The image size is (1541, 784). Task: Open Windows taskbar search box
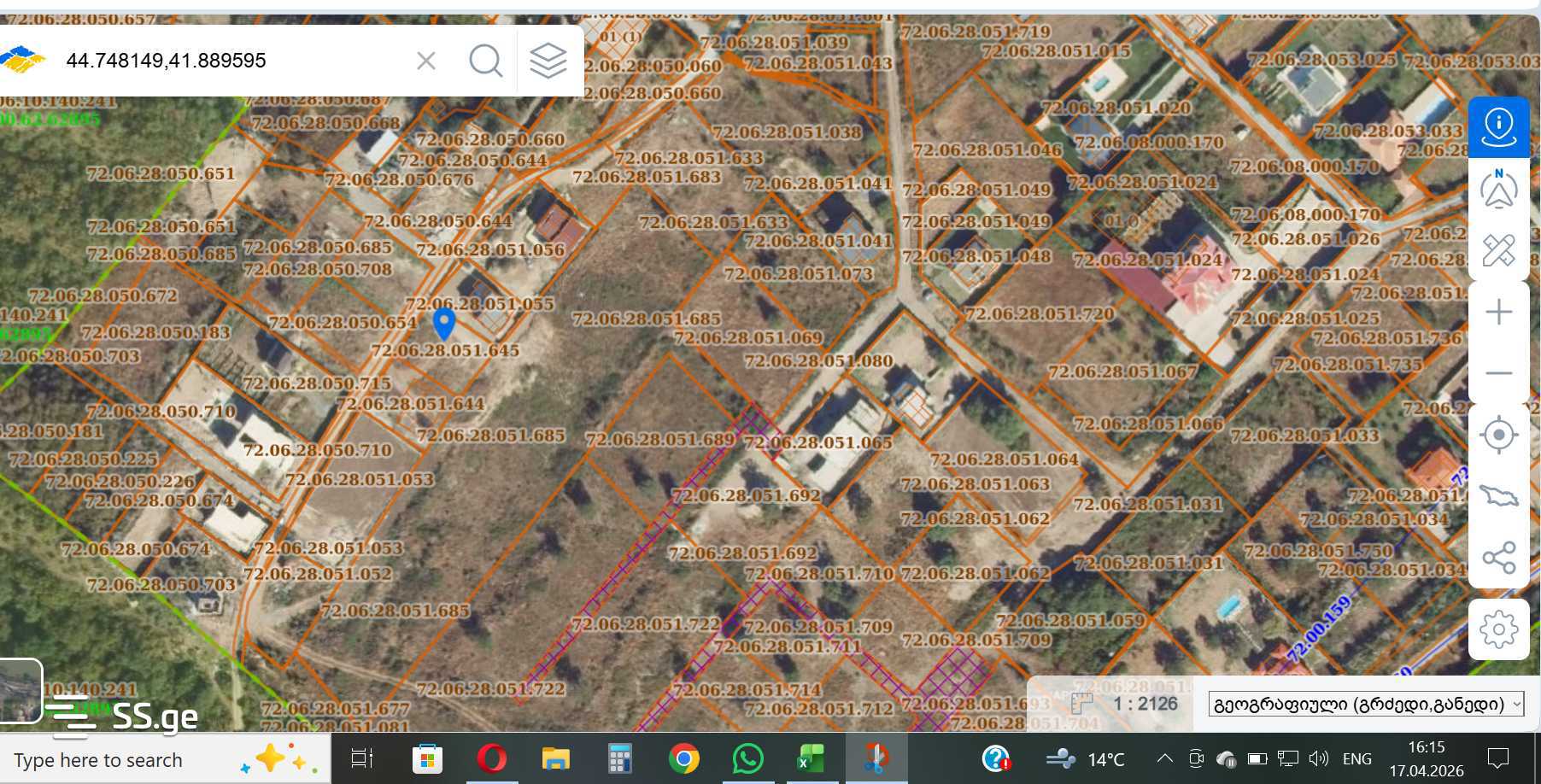(165, 760)
